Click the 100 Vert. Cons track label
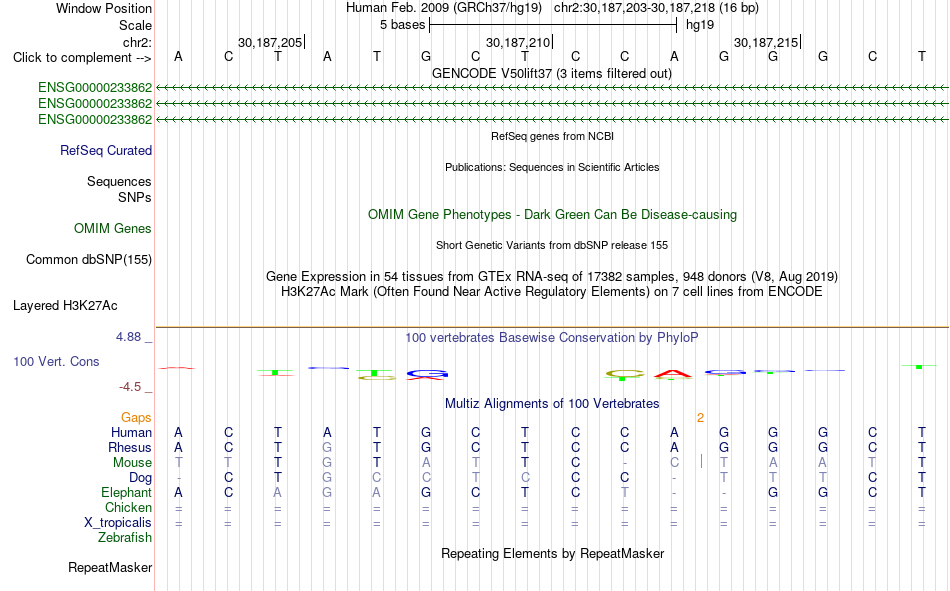Screen dimensions: 950x591 pyautogui.click(x=56, y=361)
